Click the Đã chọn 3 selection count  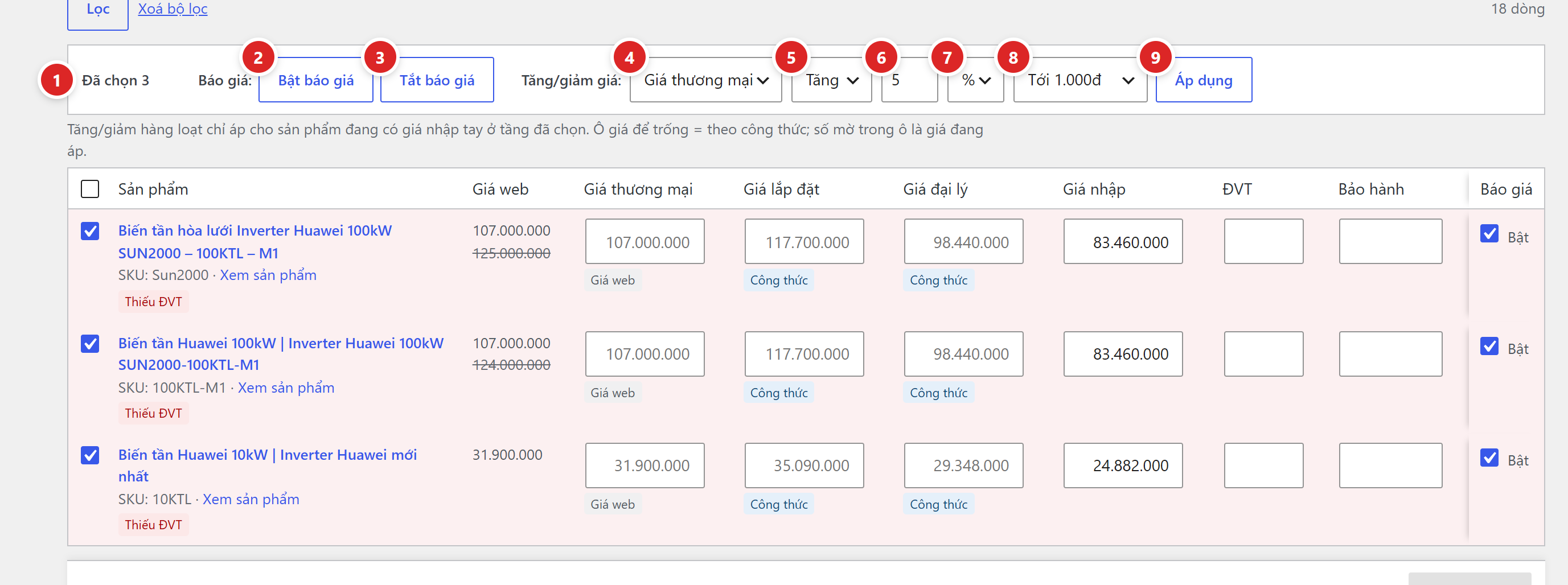tap(116, 80)
